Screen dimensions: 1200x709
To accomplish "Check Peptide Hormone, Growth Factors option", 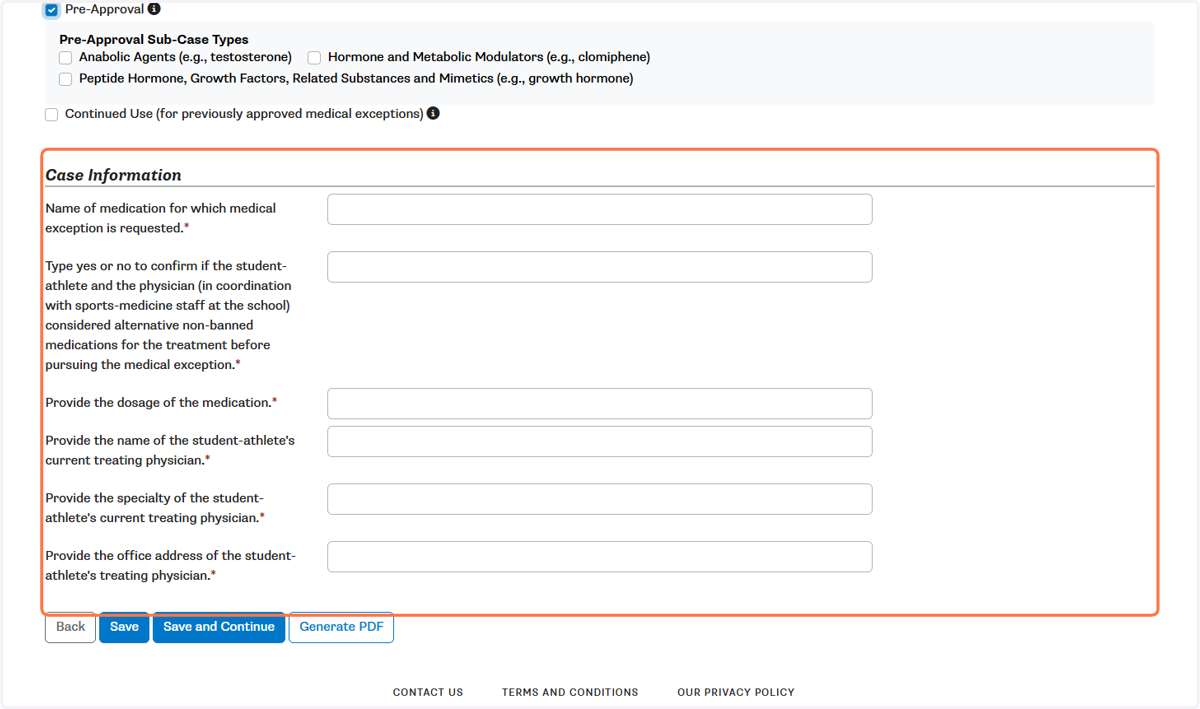I will click(x=65, y=79).
